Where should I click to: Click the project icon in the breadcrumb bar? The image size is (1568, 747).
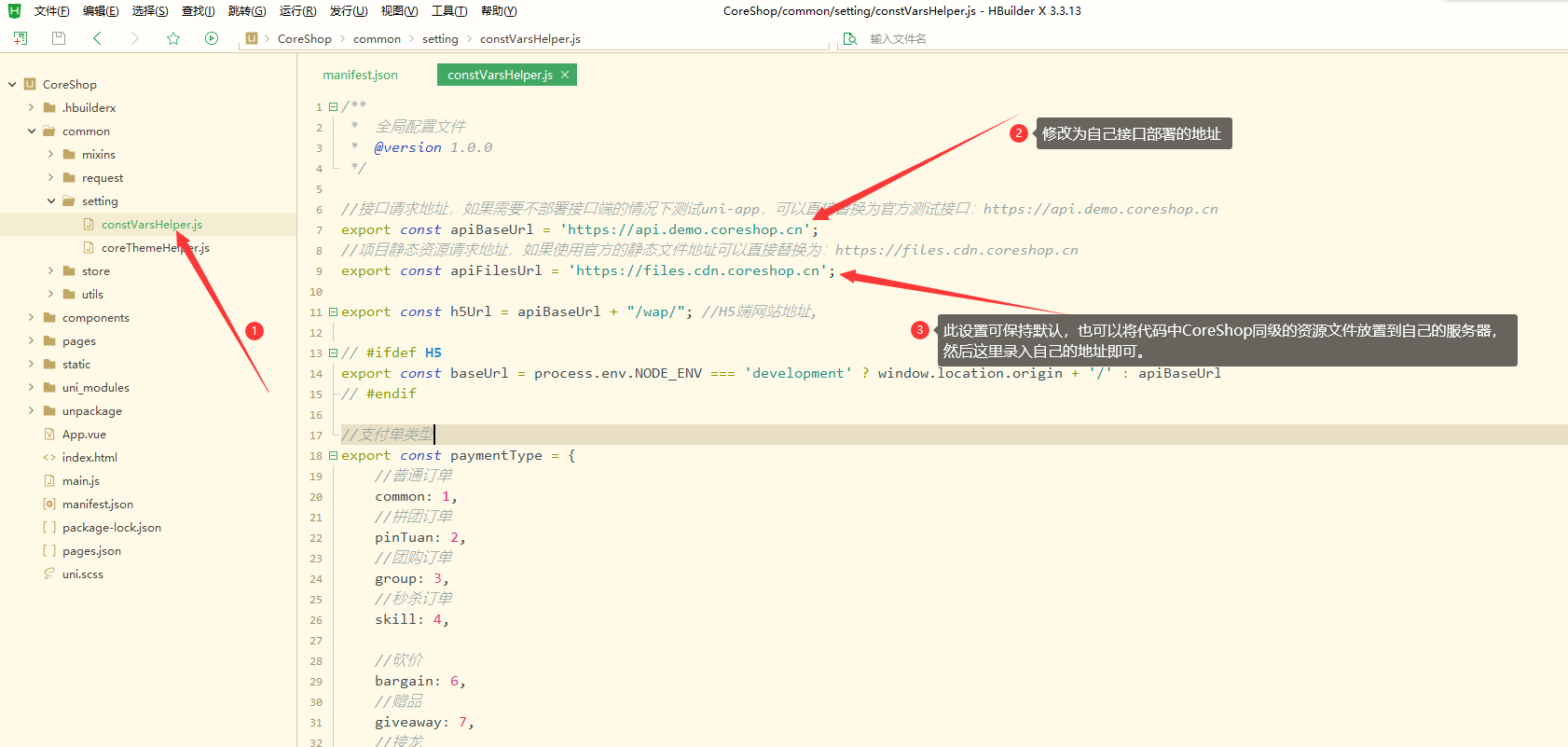click(252, 38)
